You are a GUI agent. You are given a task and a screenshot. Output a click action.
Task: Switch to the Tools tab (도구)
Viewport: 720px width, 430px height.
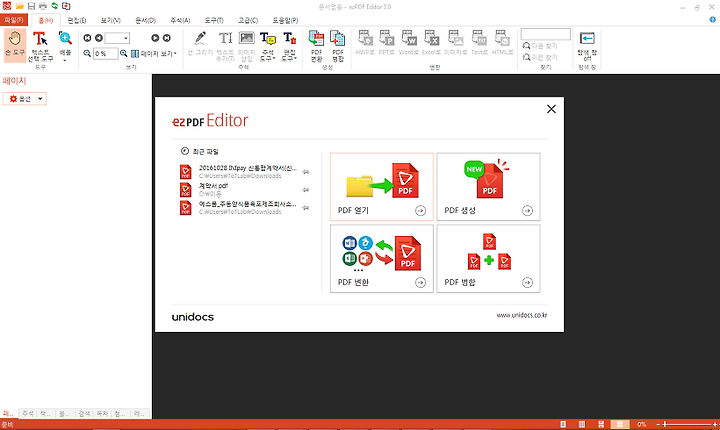pos(214,20)
